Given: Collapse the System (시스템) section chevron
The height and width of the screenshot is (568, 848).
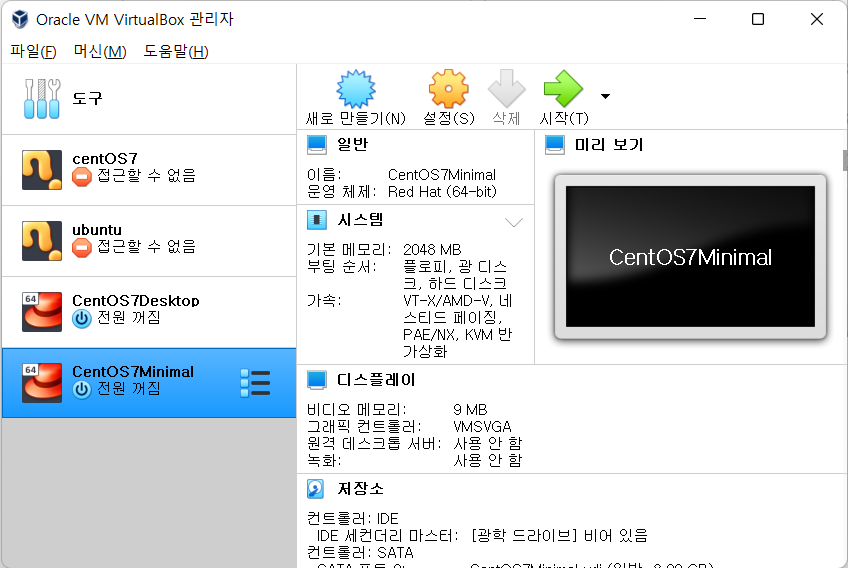Looking at the screenshot, I should pos(514,222).
